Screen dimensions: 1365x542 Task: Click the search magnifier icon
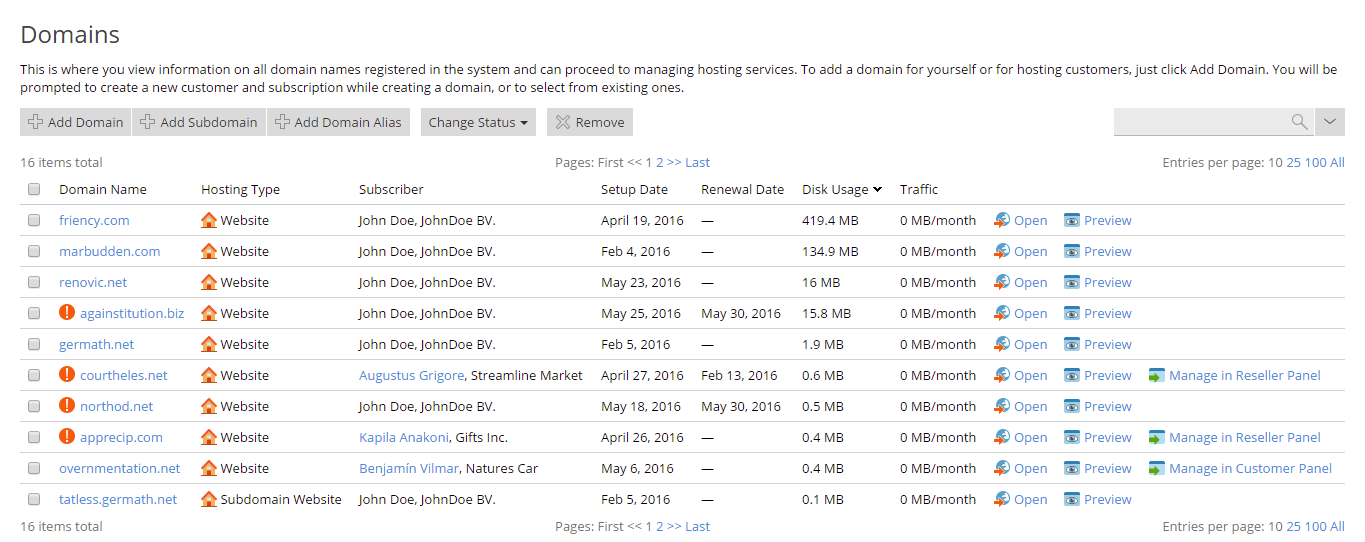tap(1299, 122)
